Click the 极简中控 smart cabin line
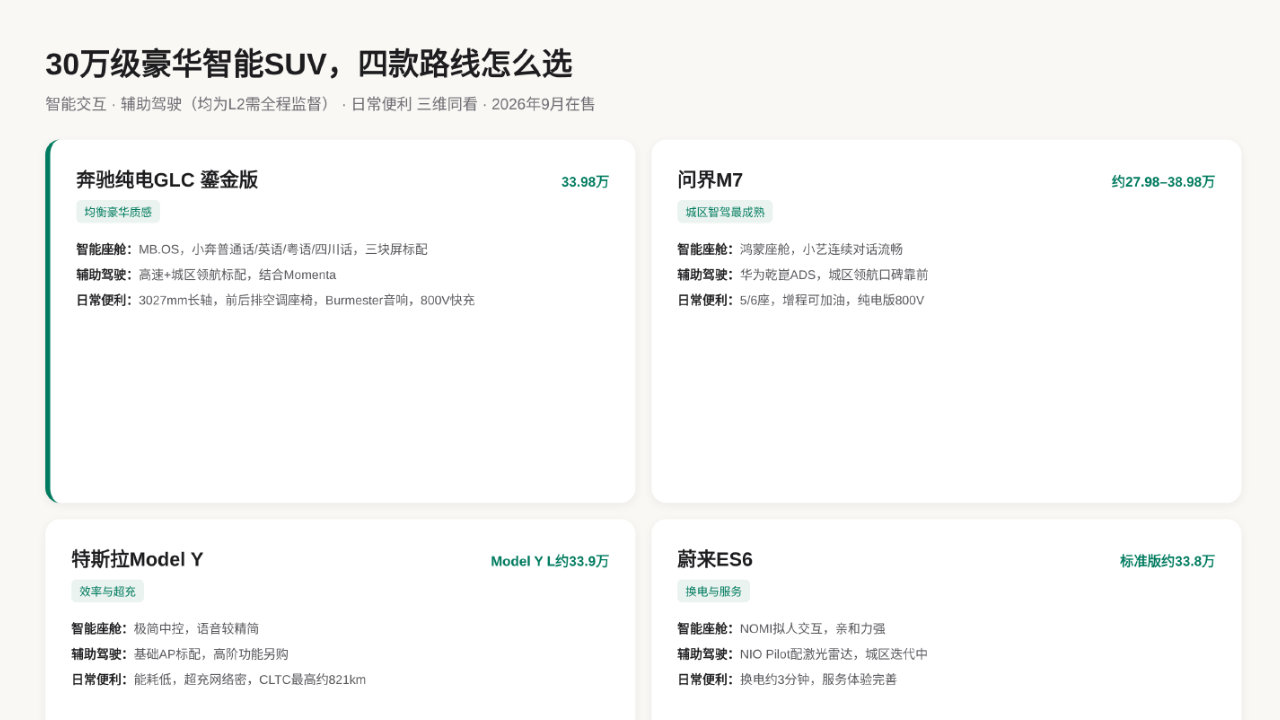This screenshot has height=720, width=1280. click(x=165, y=629)
